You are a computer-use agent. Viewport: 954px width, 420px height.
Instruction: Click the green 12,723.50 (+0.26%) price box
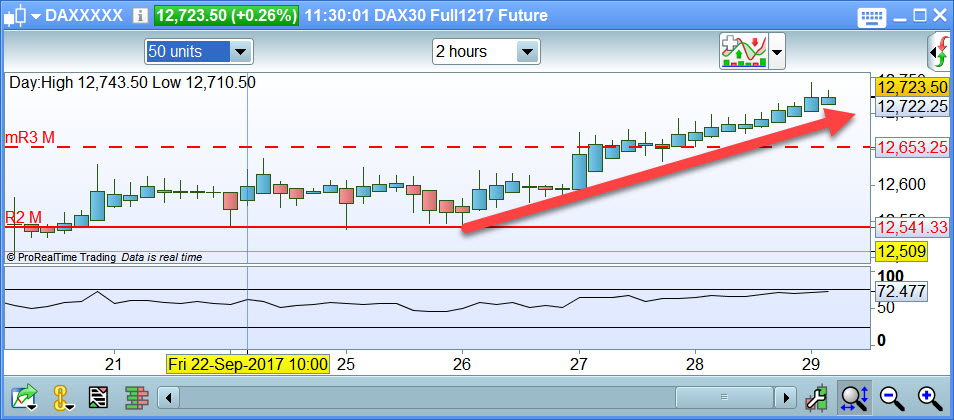coord(226,16)
